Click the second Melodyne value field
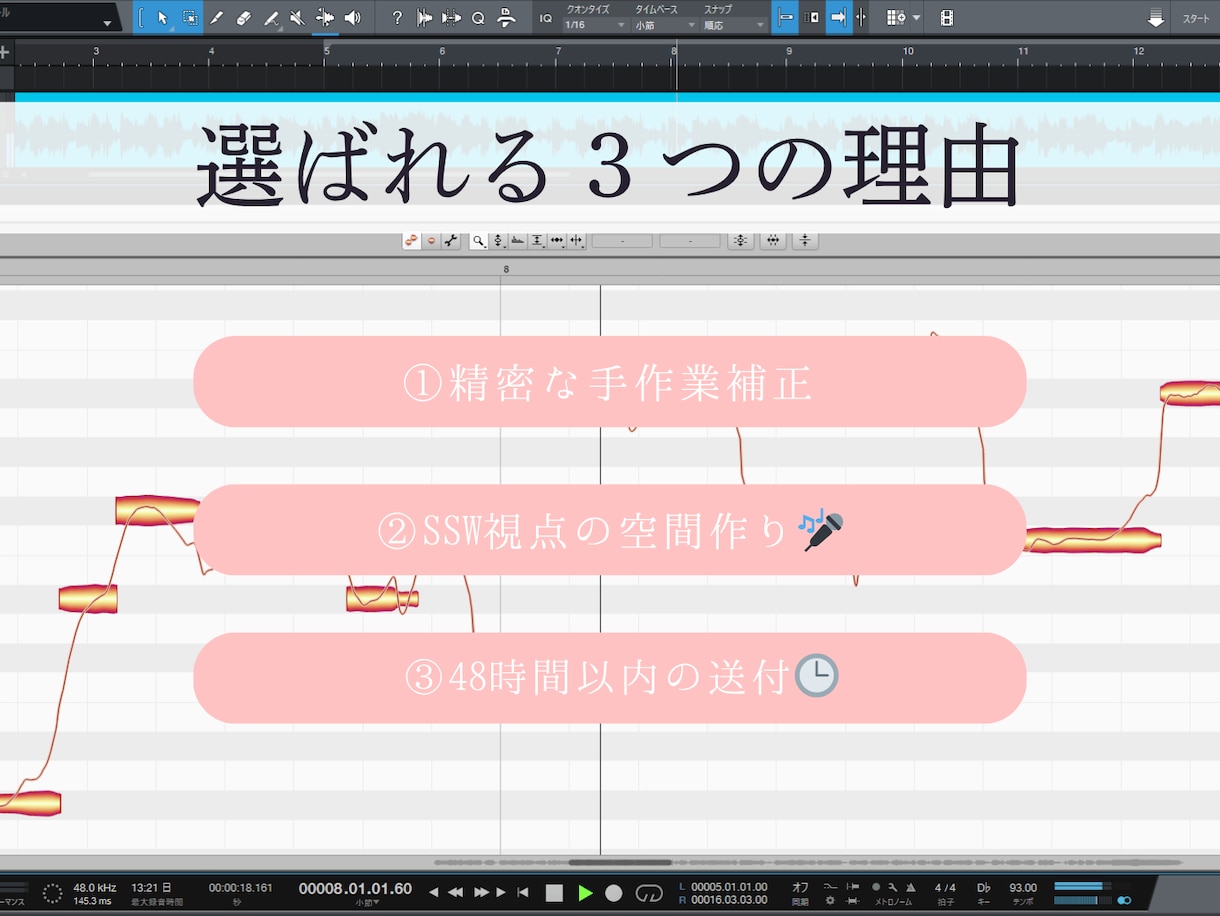The width and height of the screenshot is (1220, 916). [690, 241]
